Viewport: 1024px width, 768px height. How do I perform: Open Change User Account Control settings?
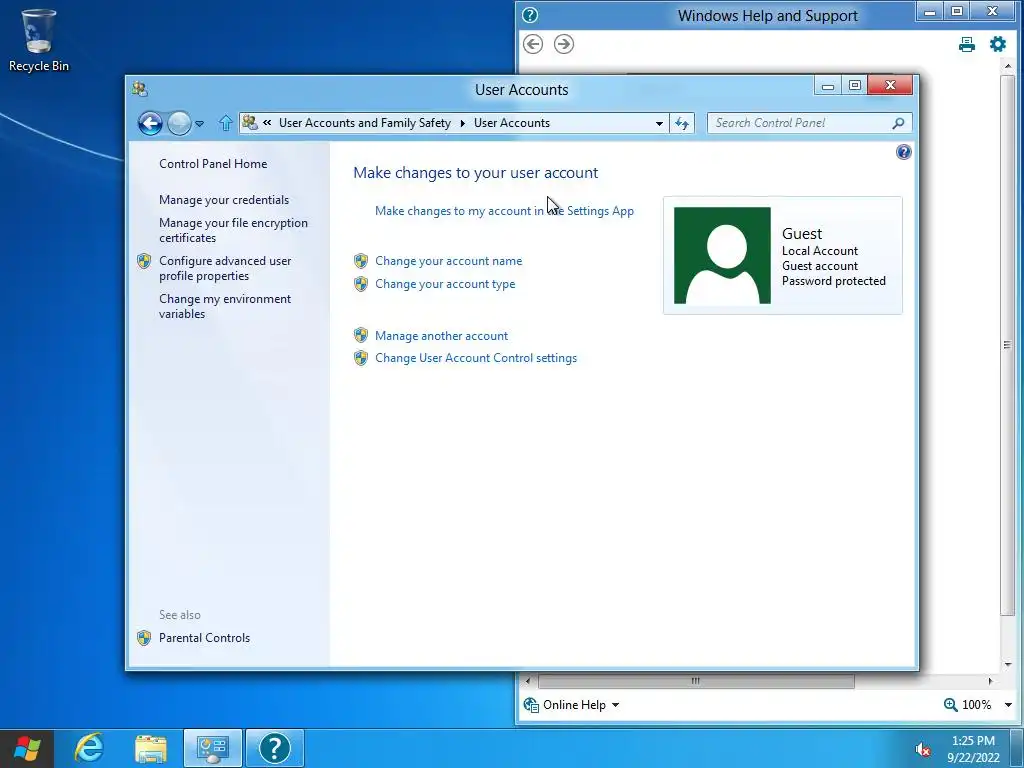click(476, 358)
